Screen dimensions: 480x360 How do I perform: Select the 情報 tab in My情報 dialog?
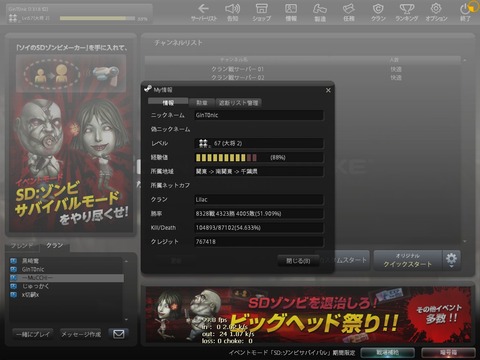coord(168,103)
